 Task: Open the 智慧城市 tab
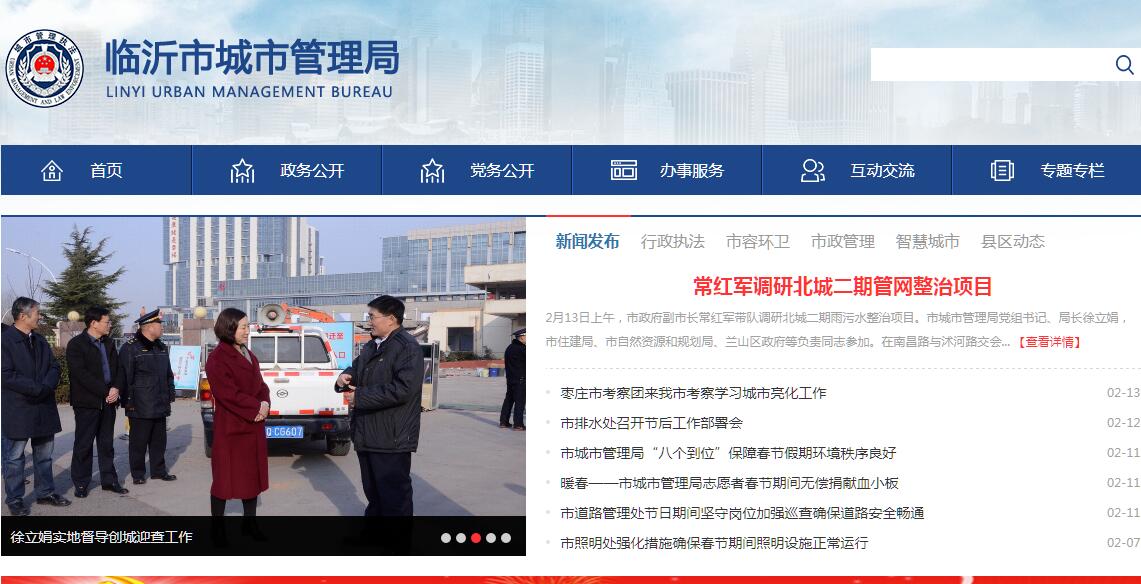click(x=927, y=241)
